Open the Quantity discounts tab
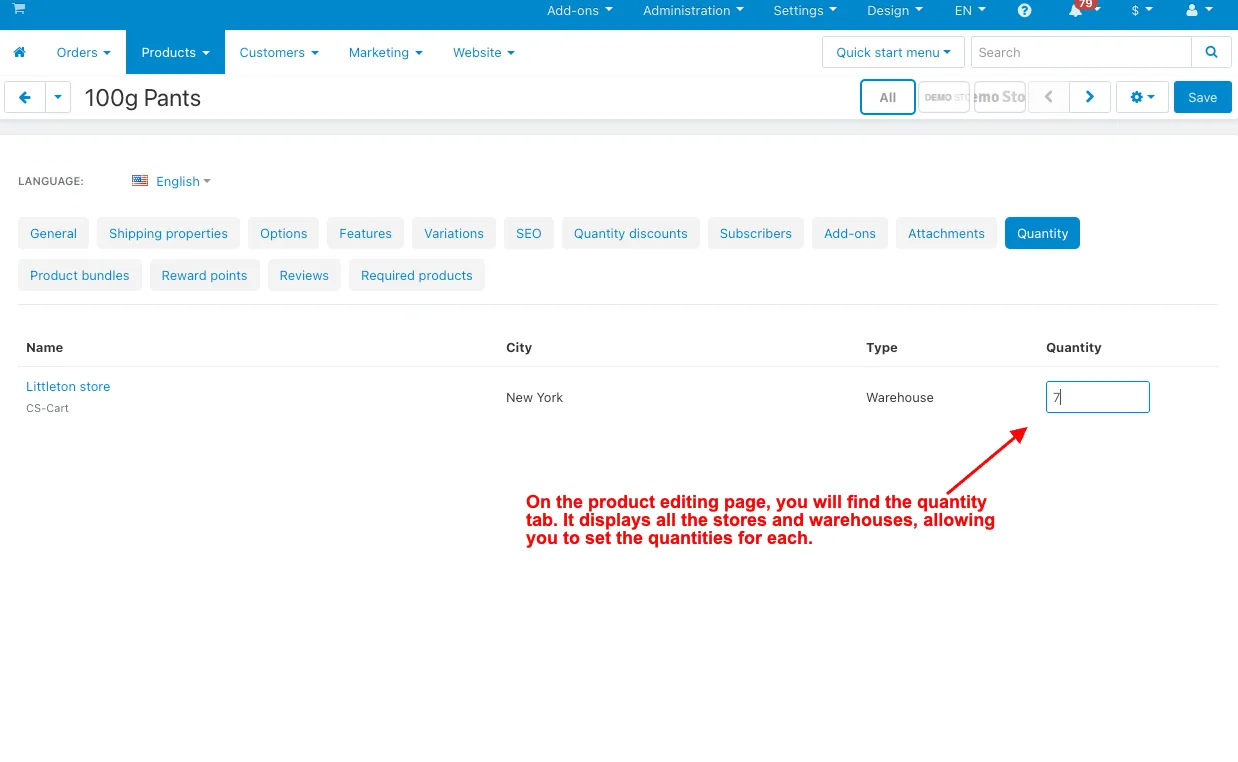This screenshot has width=1238, height=762. point(630,233)
